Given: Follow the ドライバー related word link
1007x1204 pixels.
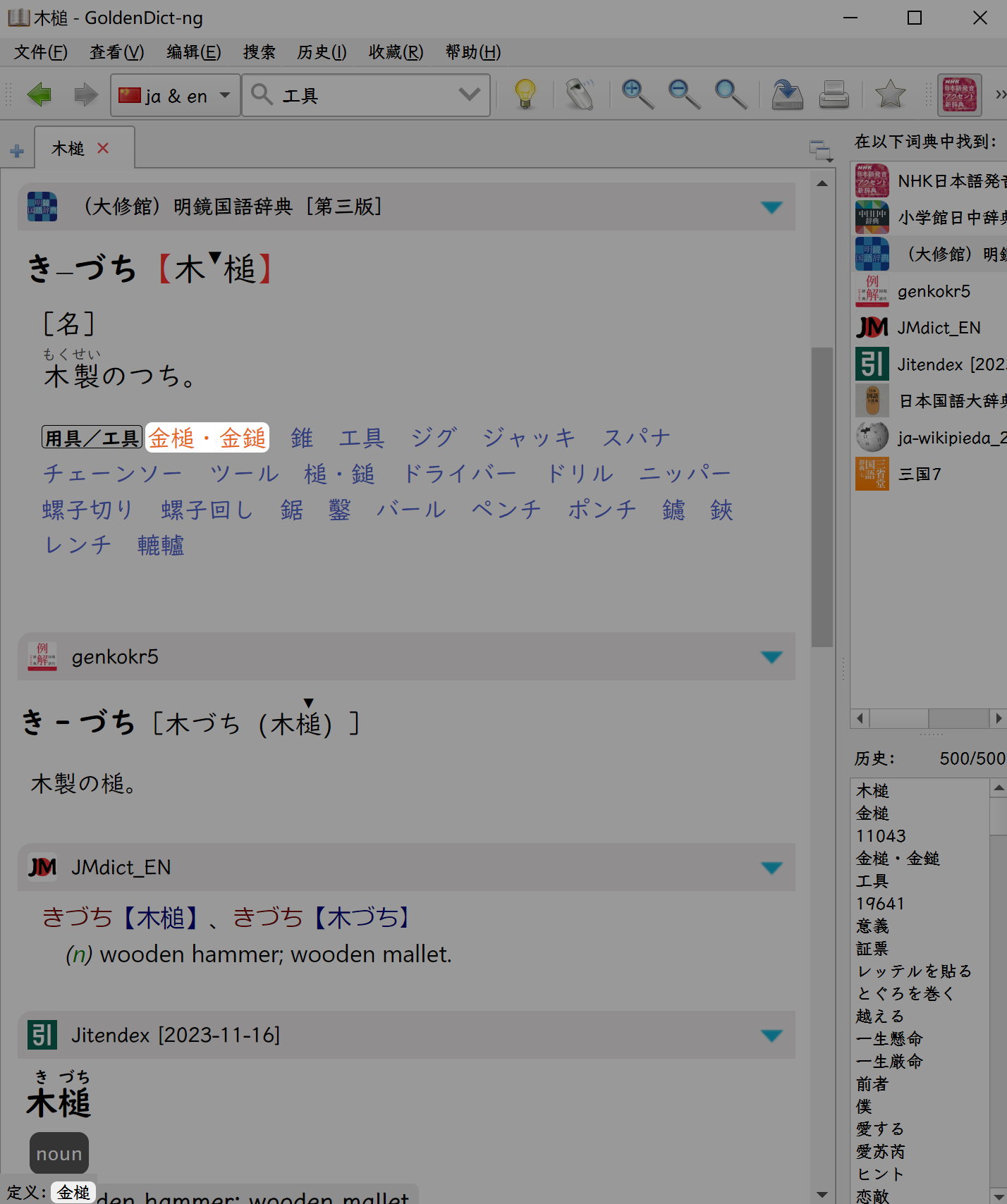Looking at the screenshot, I should pyautogui.click(x=459, y=474).
